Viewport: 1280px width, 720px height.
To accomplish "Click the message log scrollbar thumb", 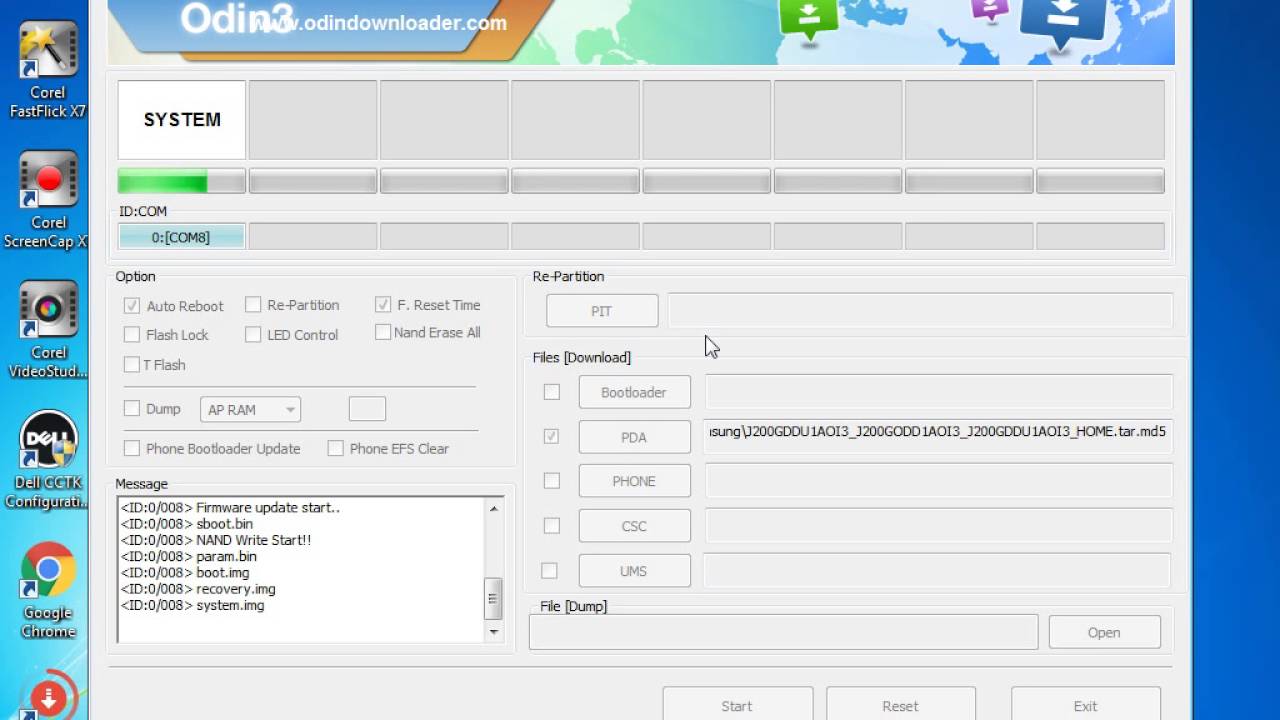I will 493,599.
